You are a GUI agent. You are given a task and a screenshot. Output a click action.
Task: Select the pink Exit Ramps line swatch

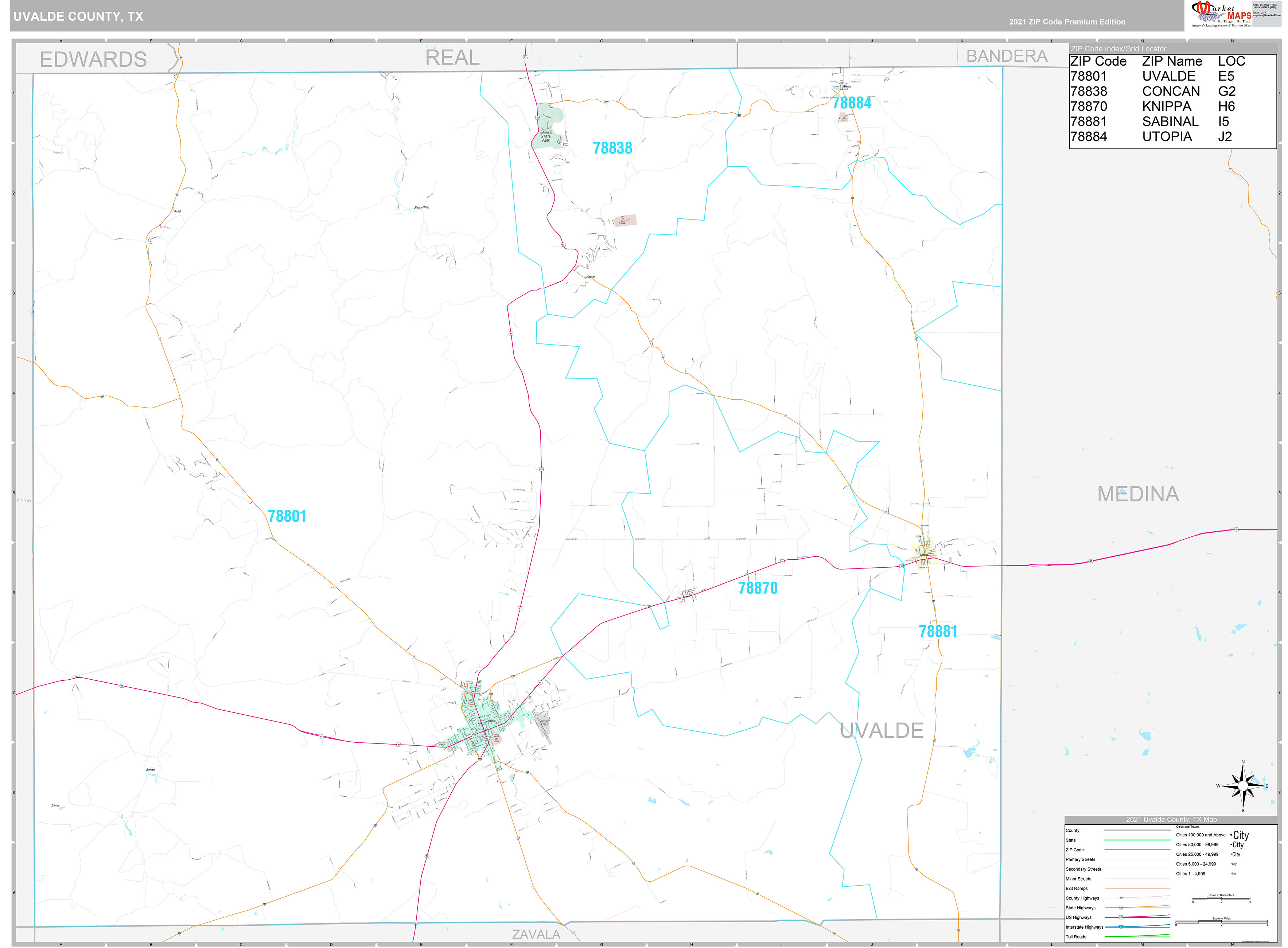click(x=1137, y=888)
